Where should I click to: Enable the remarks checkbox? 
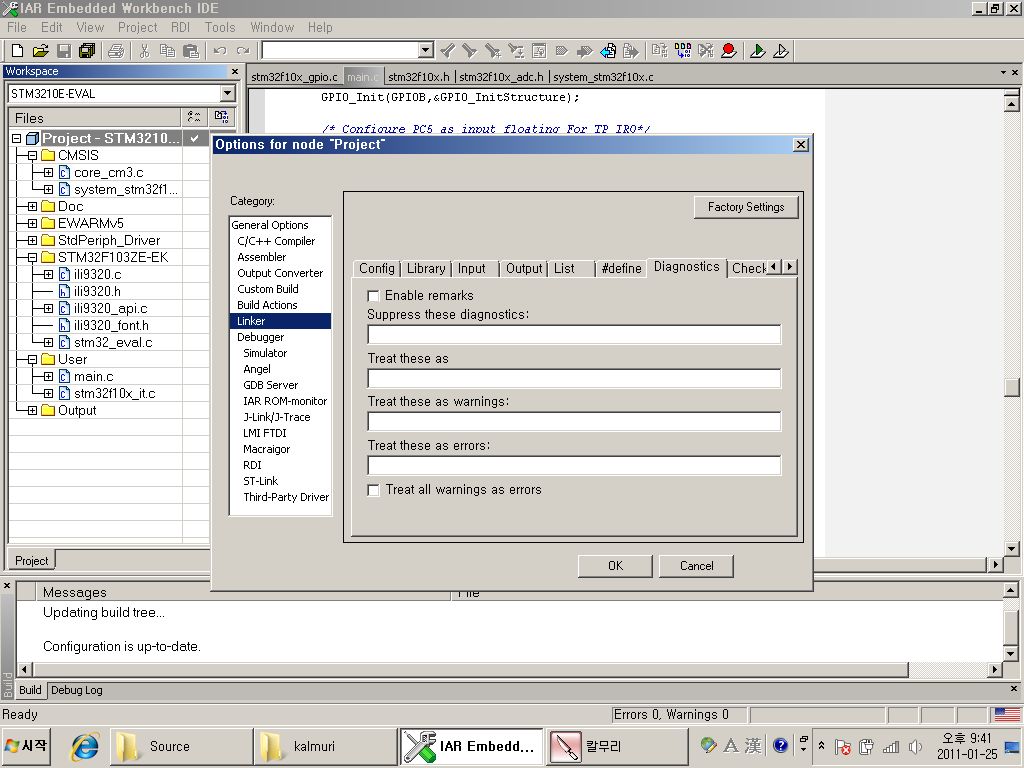(x=374, y=296)
